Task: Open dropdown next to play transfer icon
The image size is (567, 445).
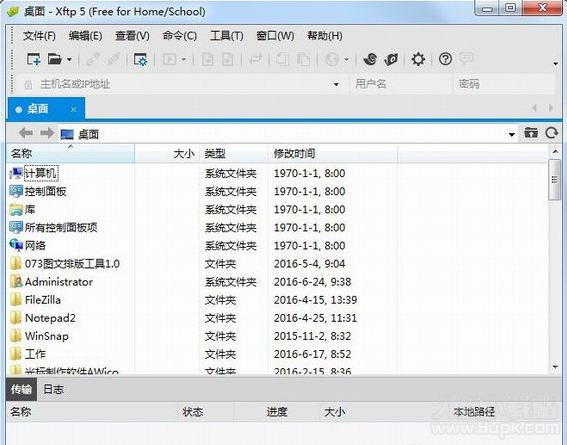Action: pos(184,59)
